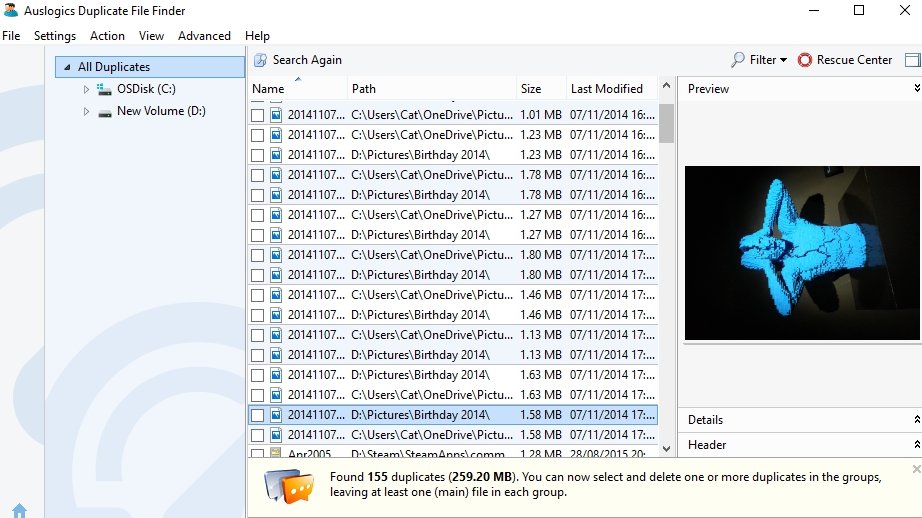Open the Settings menu
This screenshot has height=518, width=922.
point(55,36)
